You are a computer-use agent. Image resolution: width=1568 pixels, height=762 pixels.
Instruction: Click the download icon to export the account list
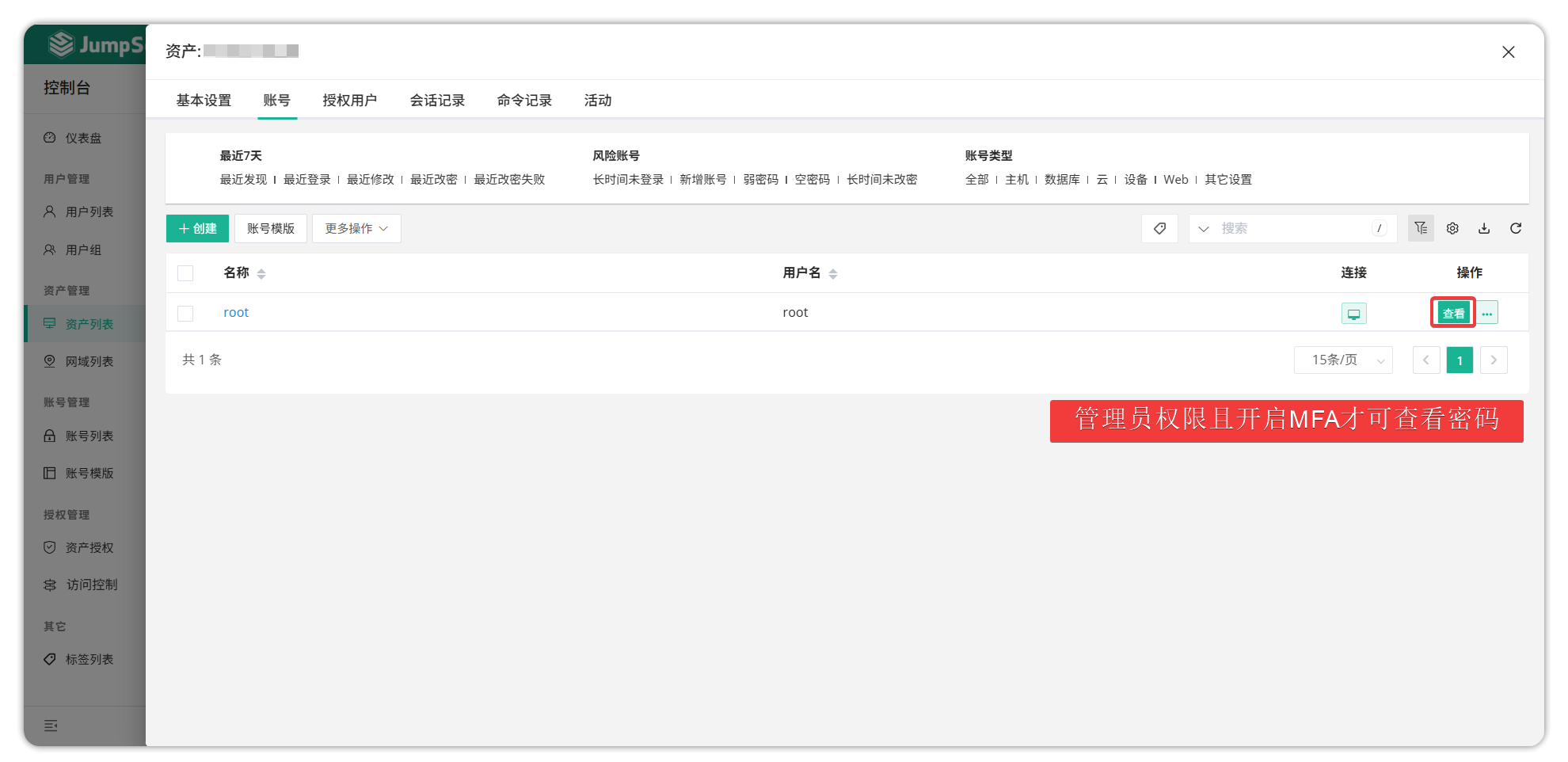(1484, 228)
